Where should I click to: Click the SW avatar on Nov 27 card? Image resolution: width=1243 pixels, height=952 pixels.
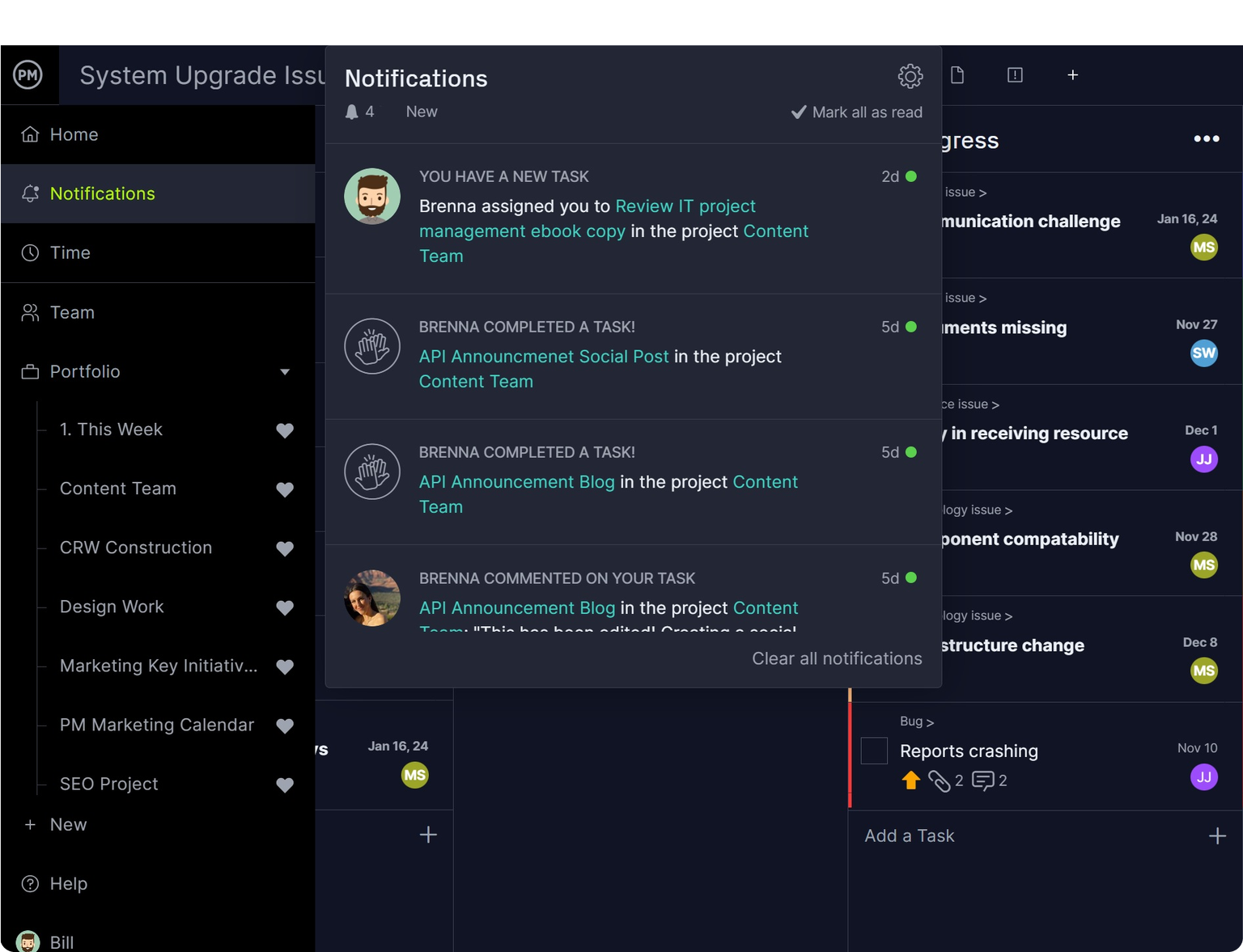click(x=1204, y=353)
